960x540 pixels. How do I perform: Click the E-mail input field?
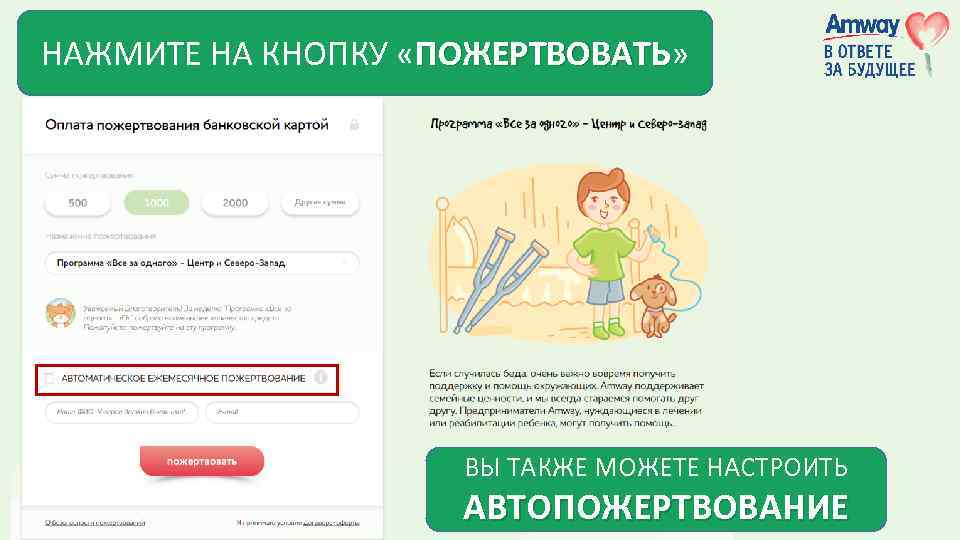point(282,412)
